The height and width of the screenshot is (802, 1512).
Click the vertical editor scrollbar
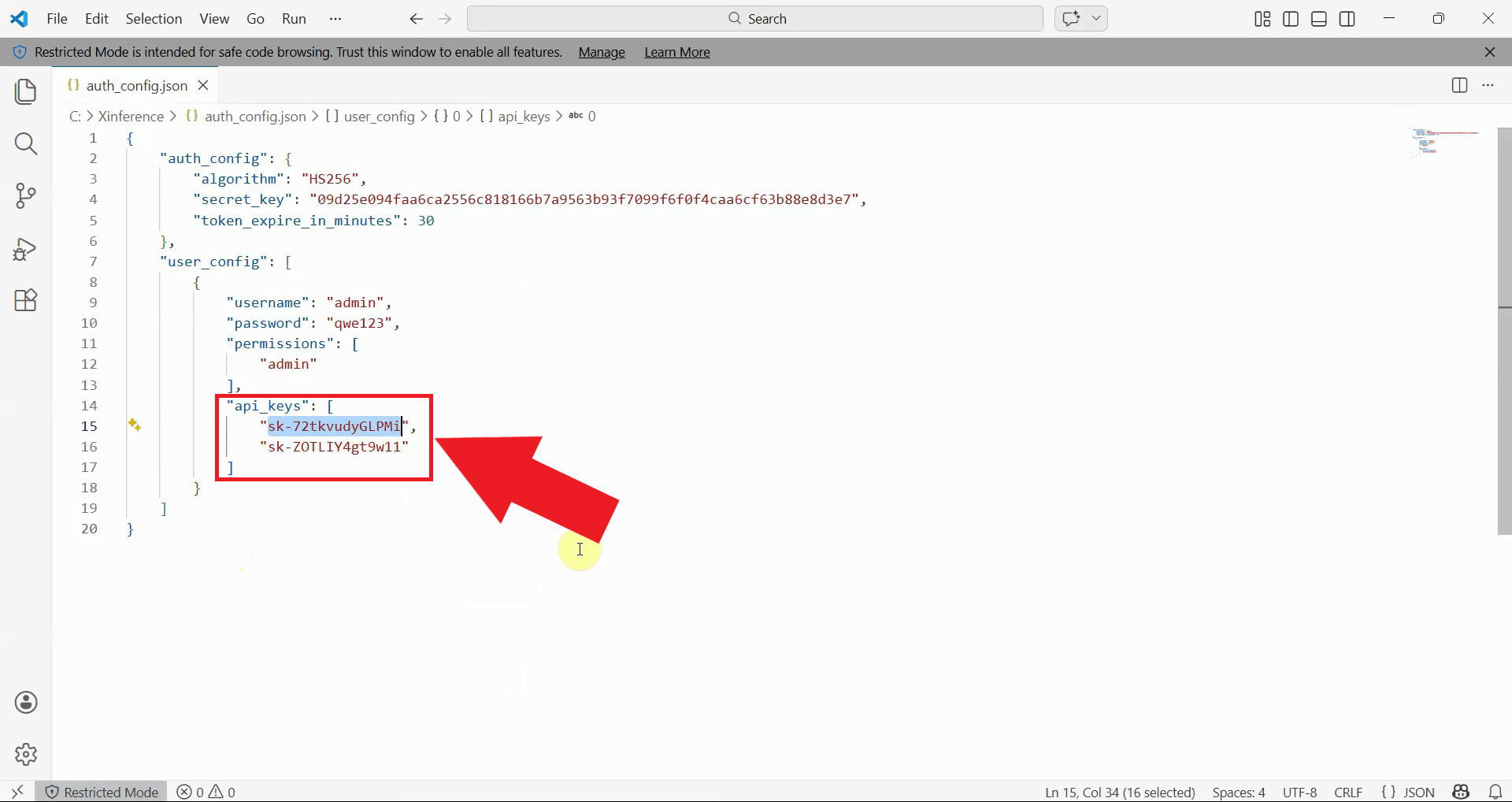1504,331
